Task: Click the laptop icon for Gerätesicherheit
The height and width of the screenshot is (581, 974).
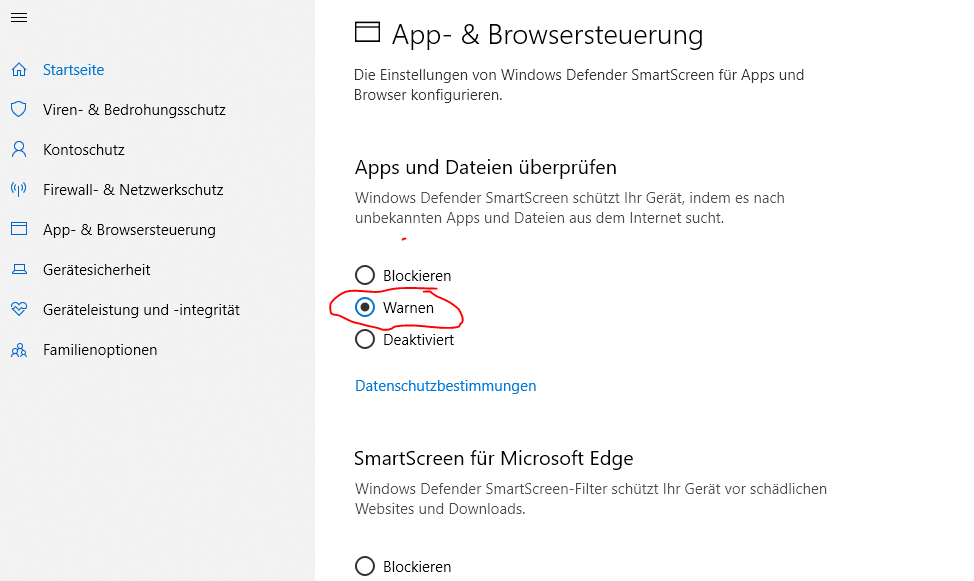Action: (18, 270)
